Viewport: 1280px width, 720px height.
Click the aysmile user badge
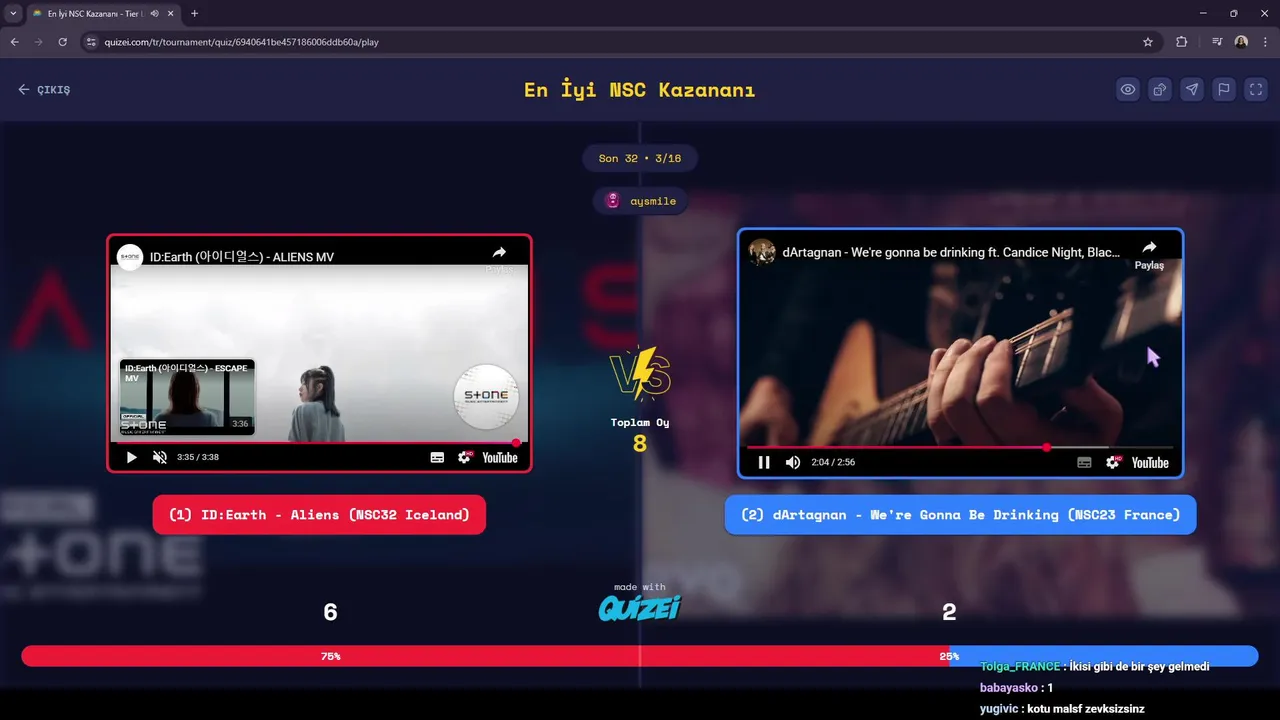pos(641,201)
